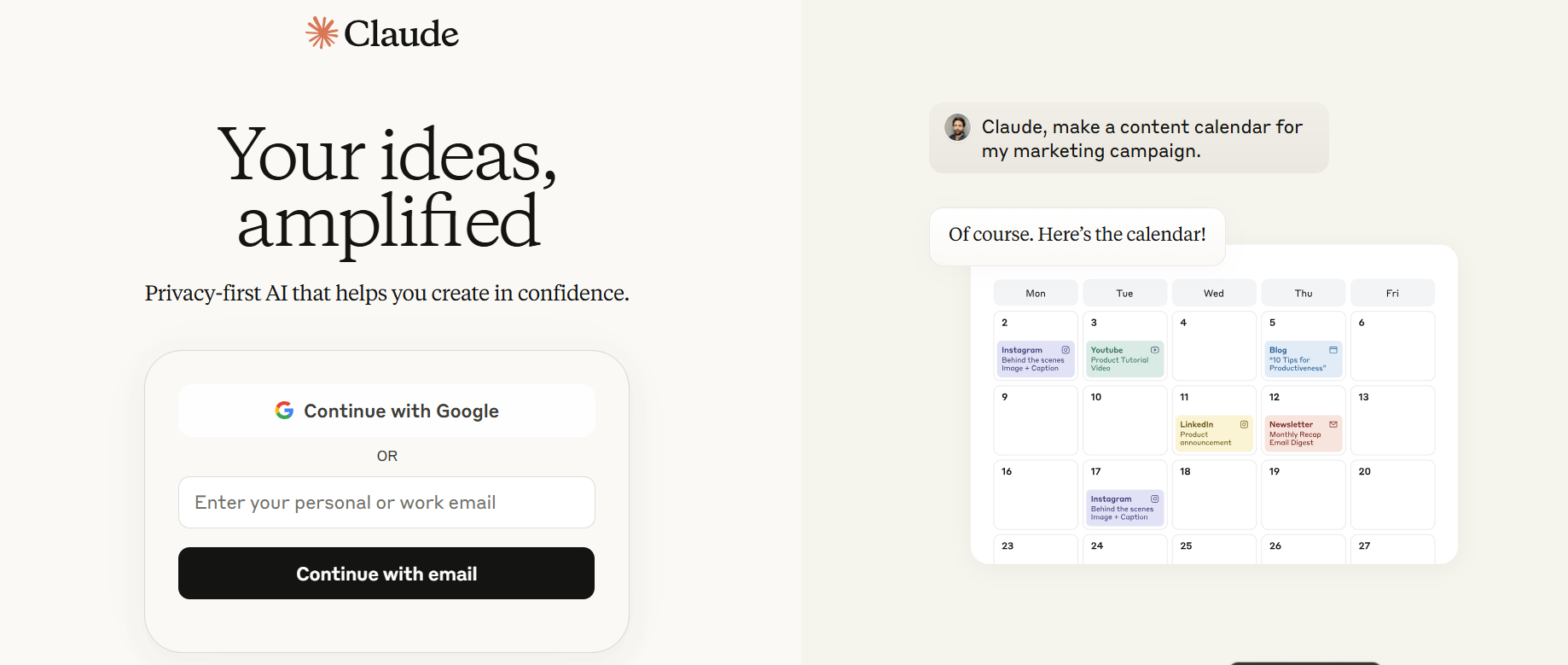Open the Youtube Product Tutorial Video event text

[x=1119, y=360]
